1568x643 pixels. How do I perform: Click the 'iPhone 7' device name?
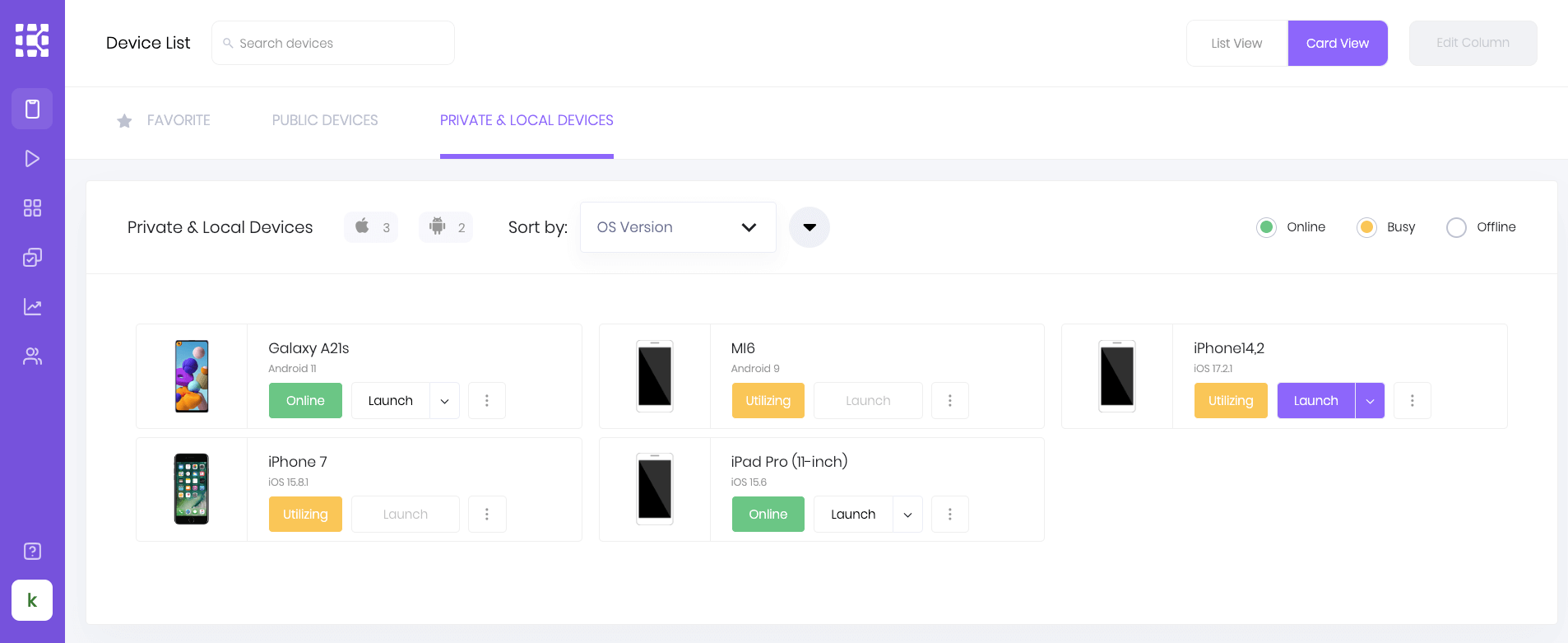point(298,462)
